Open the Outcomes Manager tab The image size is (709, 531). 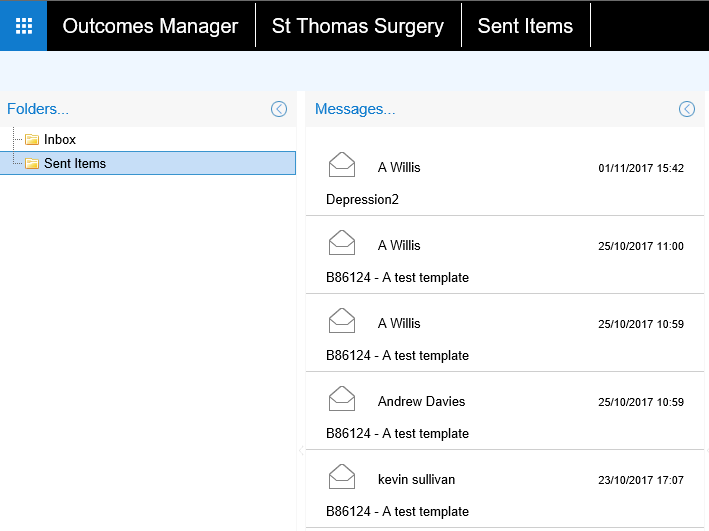coord(150,26)
